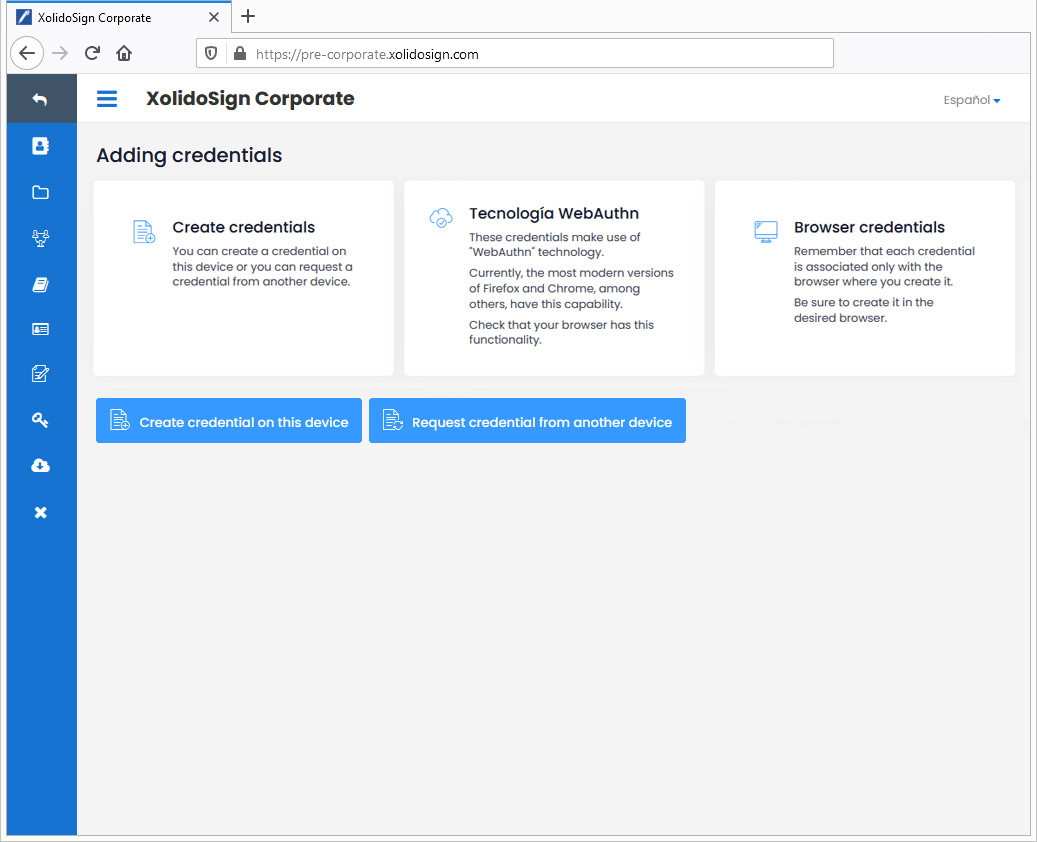Open the users group network sidebar icon
The image size is (1037, 842).
point(40,238)
